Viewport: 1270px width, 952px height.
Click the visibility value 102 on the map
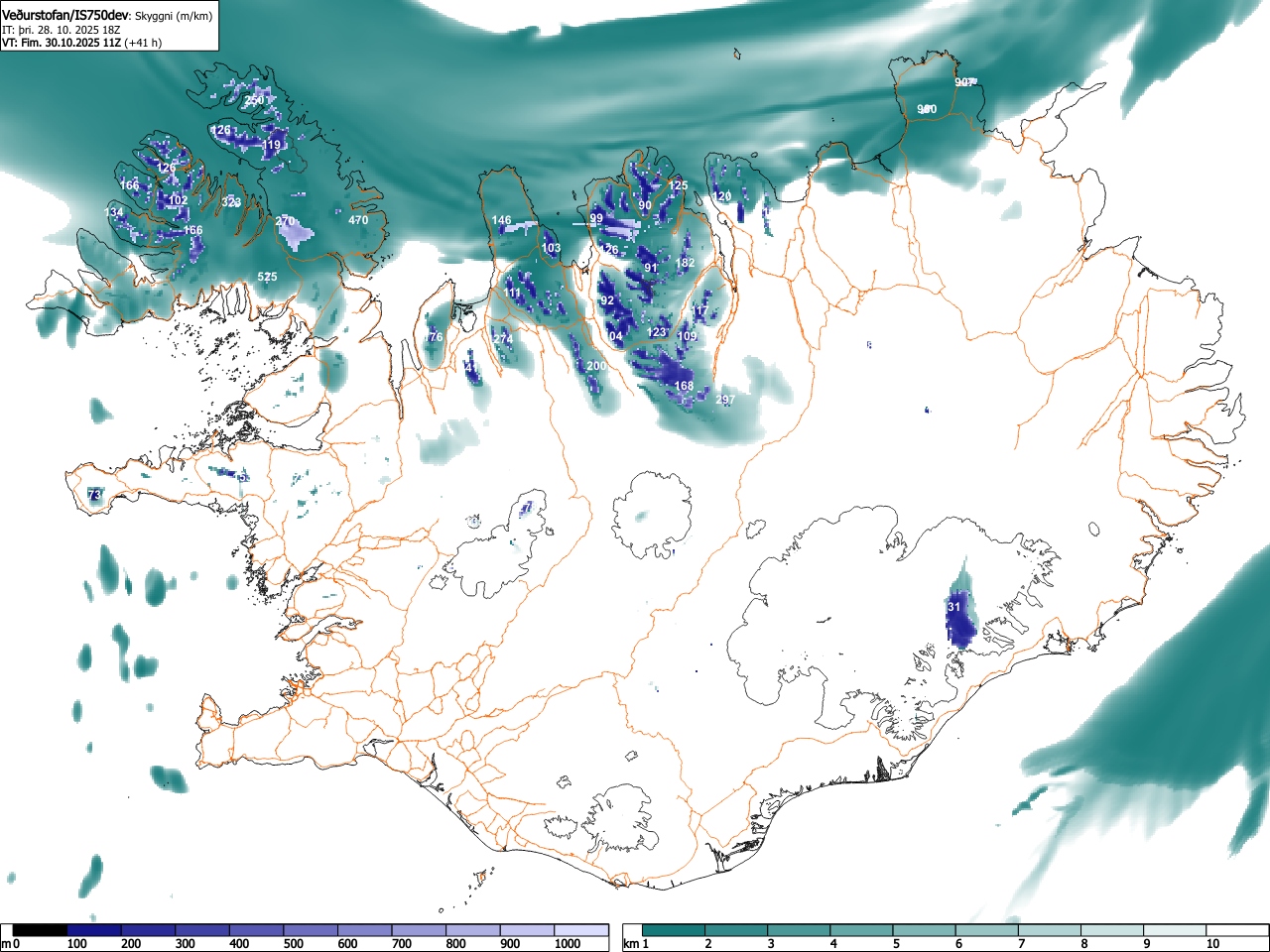click(178, 200)
